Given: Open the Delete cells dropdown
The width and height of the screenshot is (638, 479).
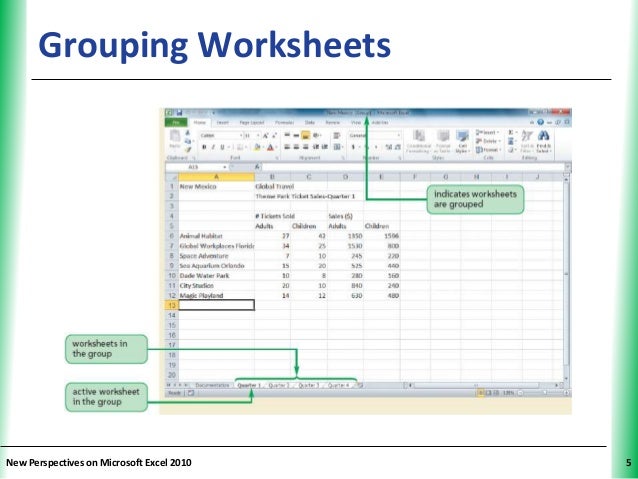Looking at the screenshot, I should tap(488, 141).
